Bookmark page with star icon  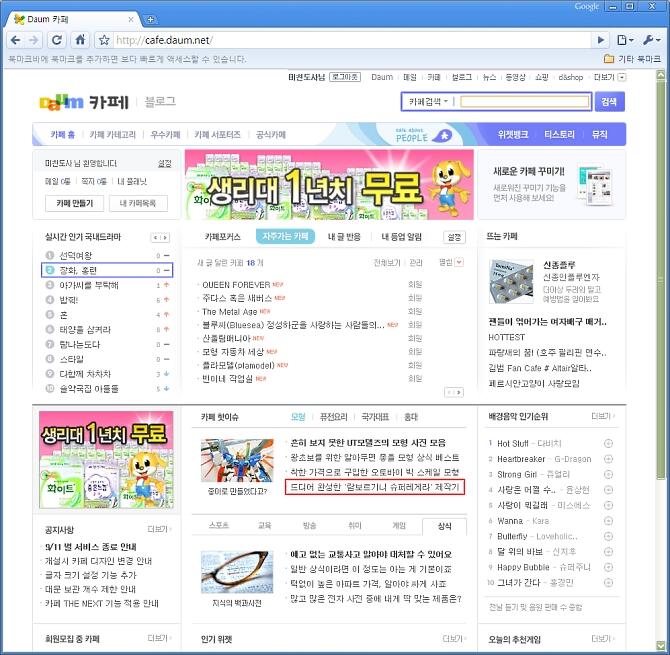pyautogui.click(x=104, y=40)
